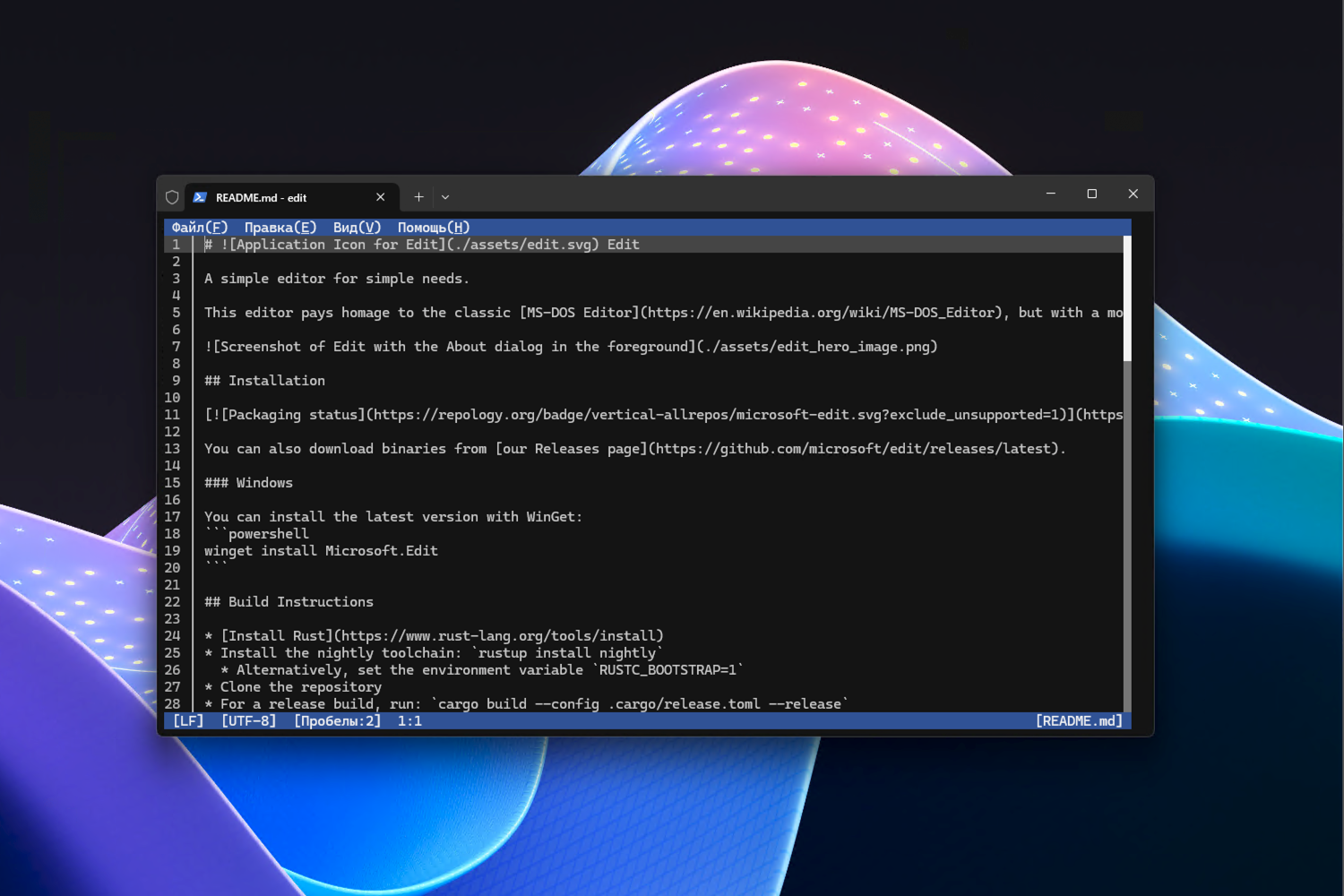Click the [Пробелы:2] indentation indicator

(338, 721)
